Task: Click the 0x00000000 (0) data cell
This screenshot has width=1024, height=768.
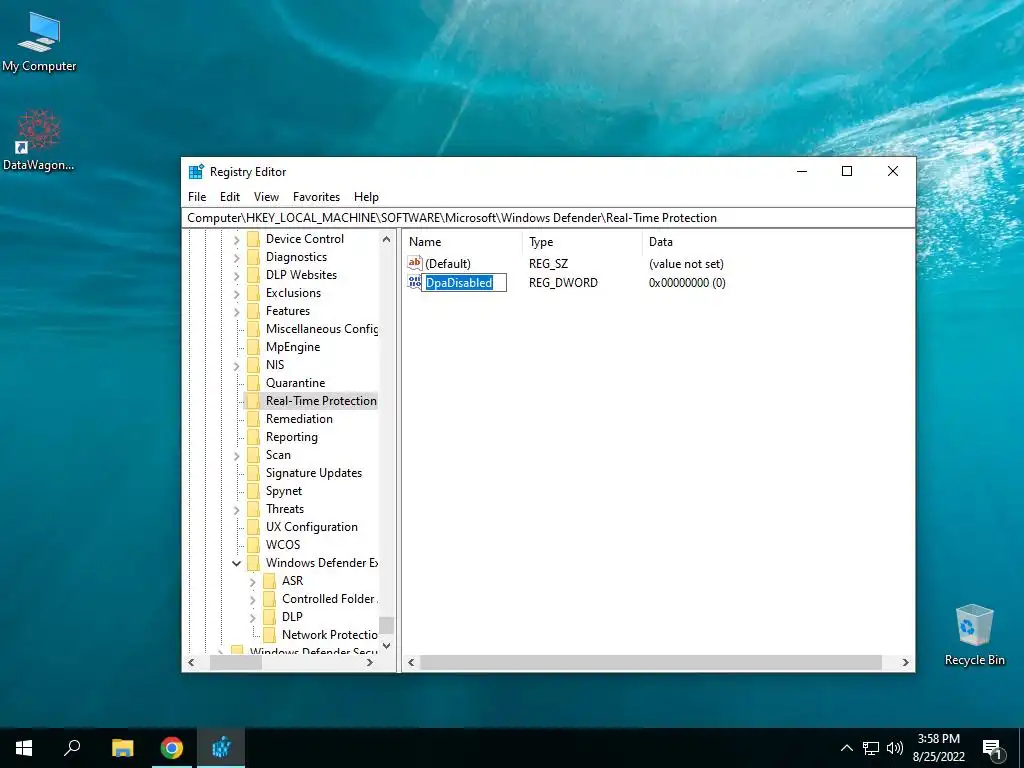Action: (687, 283)
